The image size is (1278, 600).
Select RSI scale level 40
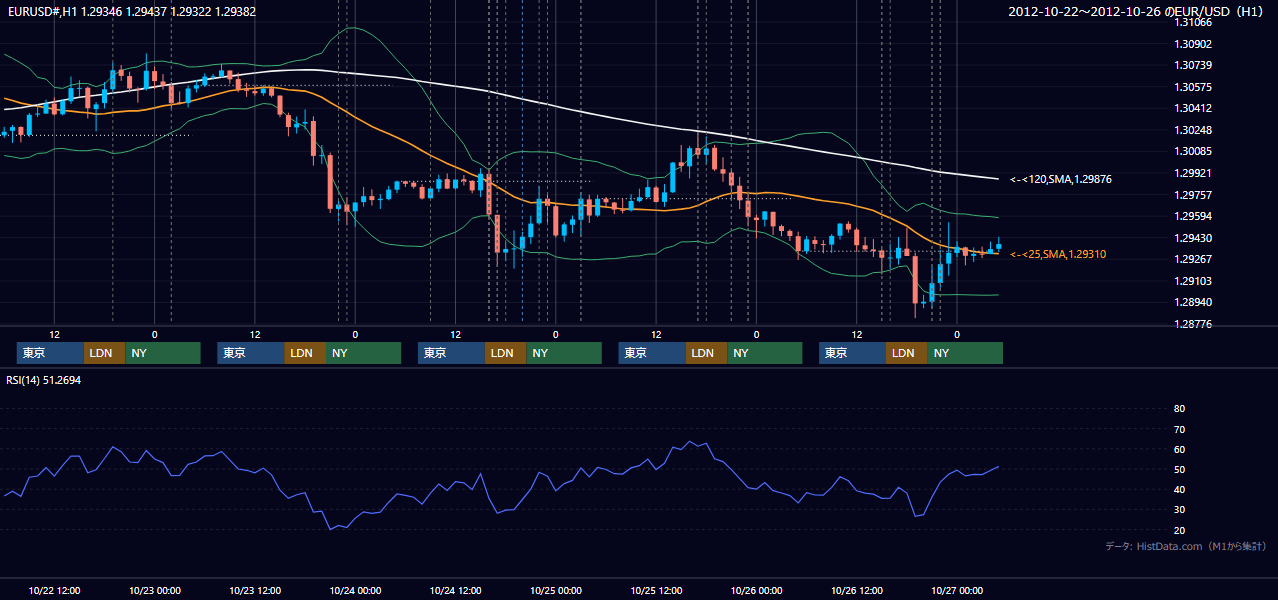tap(1179, 489)
